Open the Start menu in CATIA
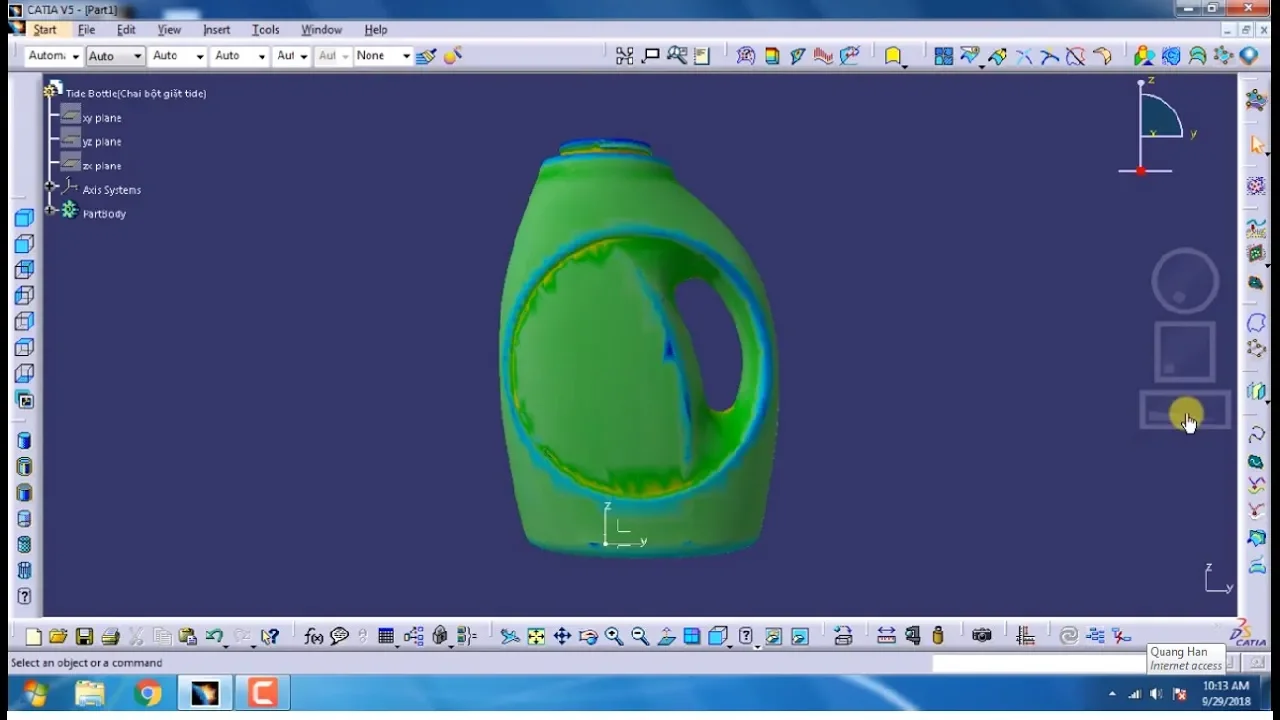Viewport: 1280px width, 720px height. pyautogui.click(x=45, y=29)
